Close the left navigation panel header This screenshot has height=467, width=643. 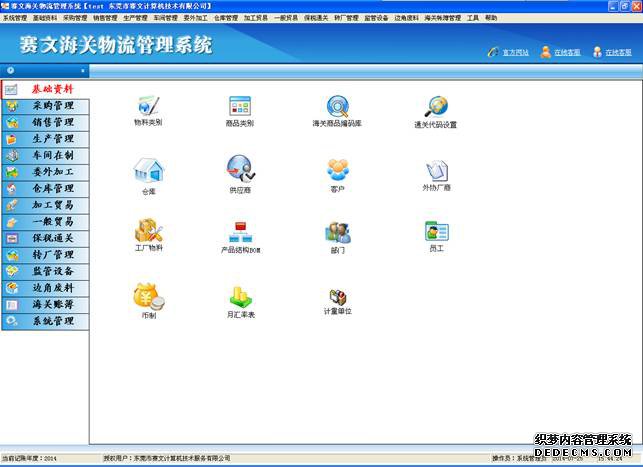point(83,70)
